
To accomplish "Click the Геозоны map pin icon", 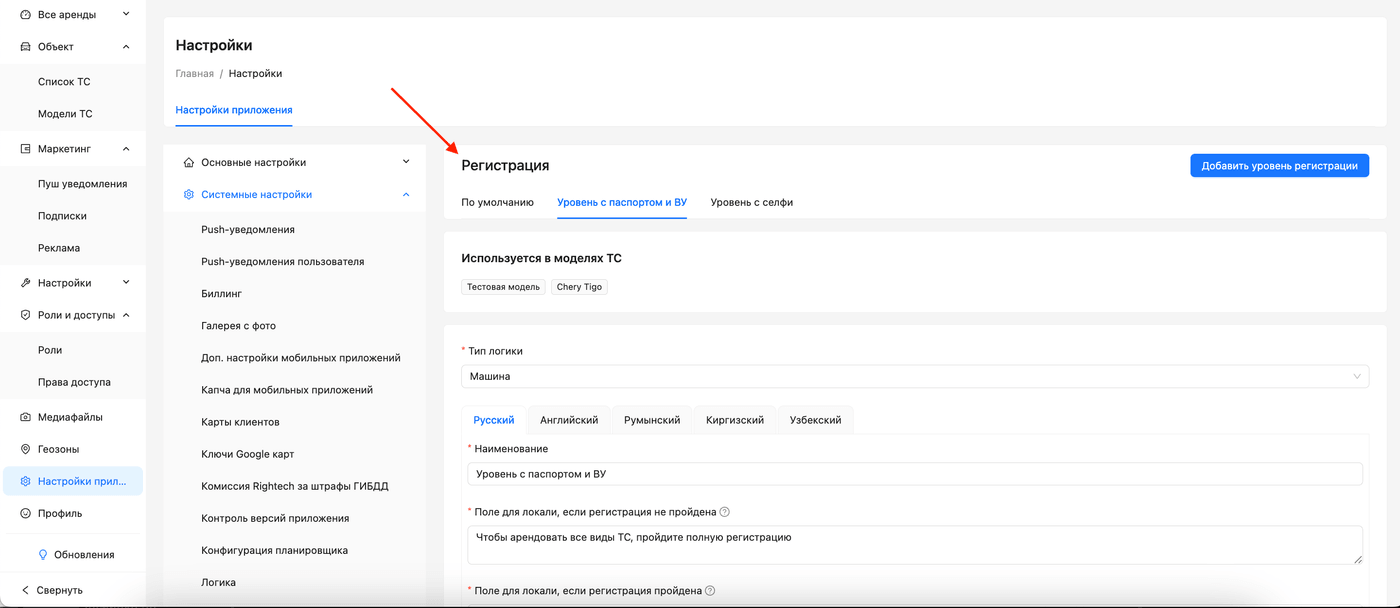I will pyautogui.click(x=26, y=449).
